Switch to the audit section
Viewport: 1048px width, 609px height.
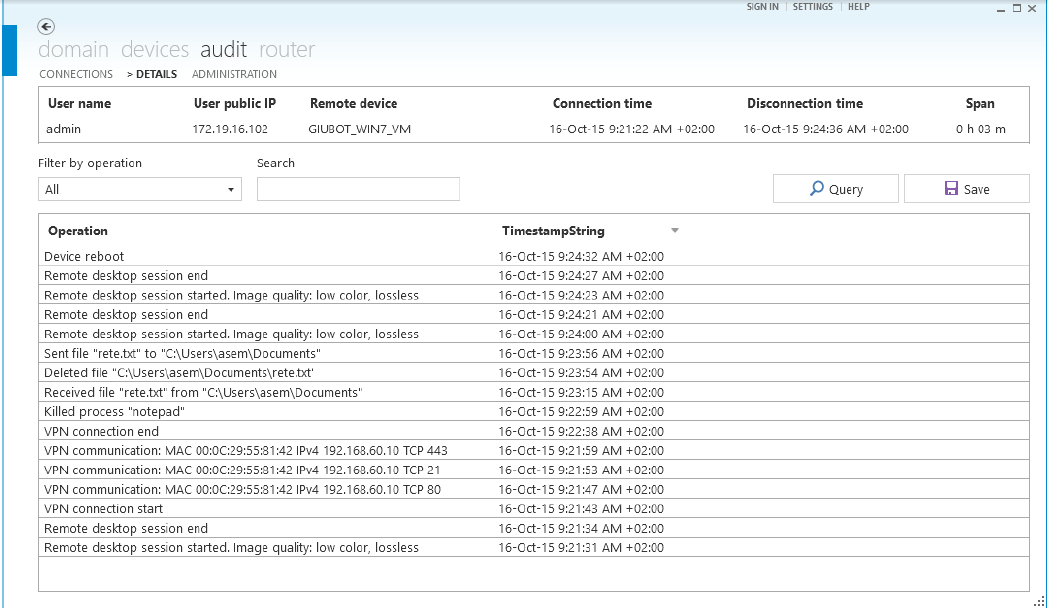(223, 49)
